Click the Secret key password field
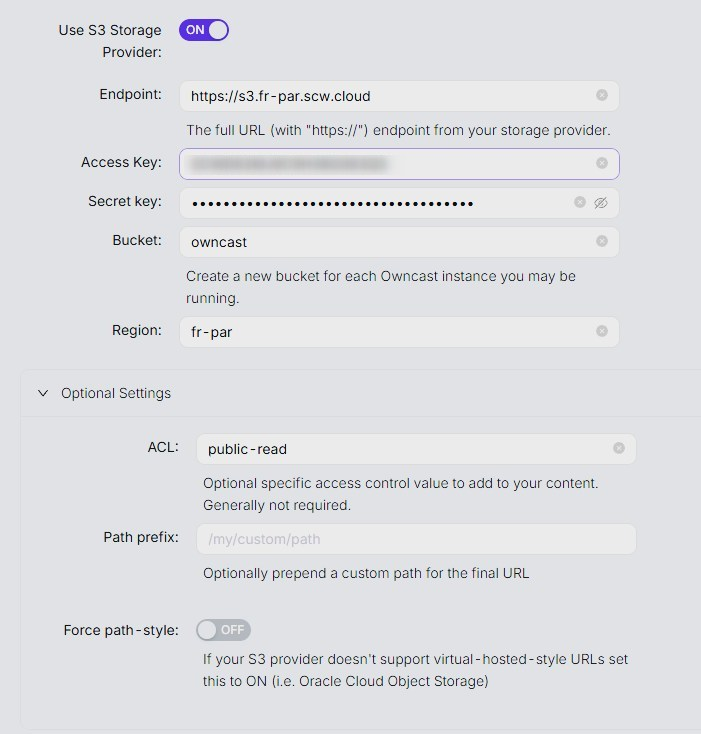The image size is (701, 734). click(375, 203)
